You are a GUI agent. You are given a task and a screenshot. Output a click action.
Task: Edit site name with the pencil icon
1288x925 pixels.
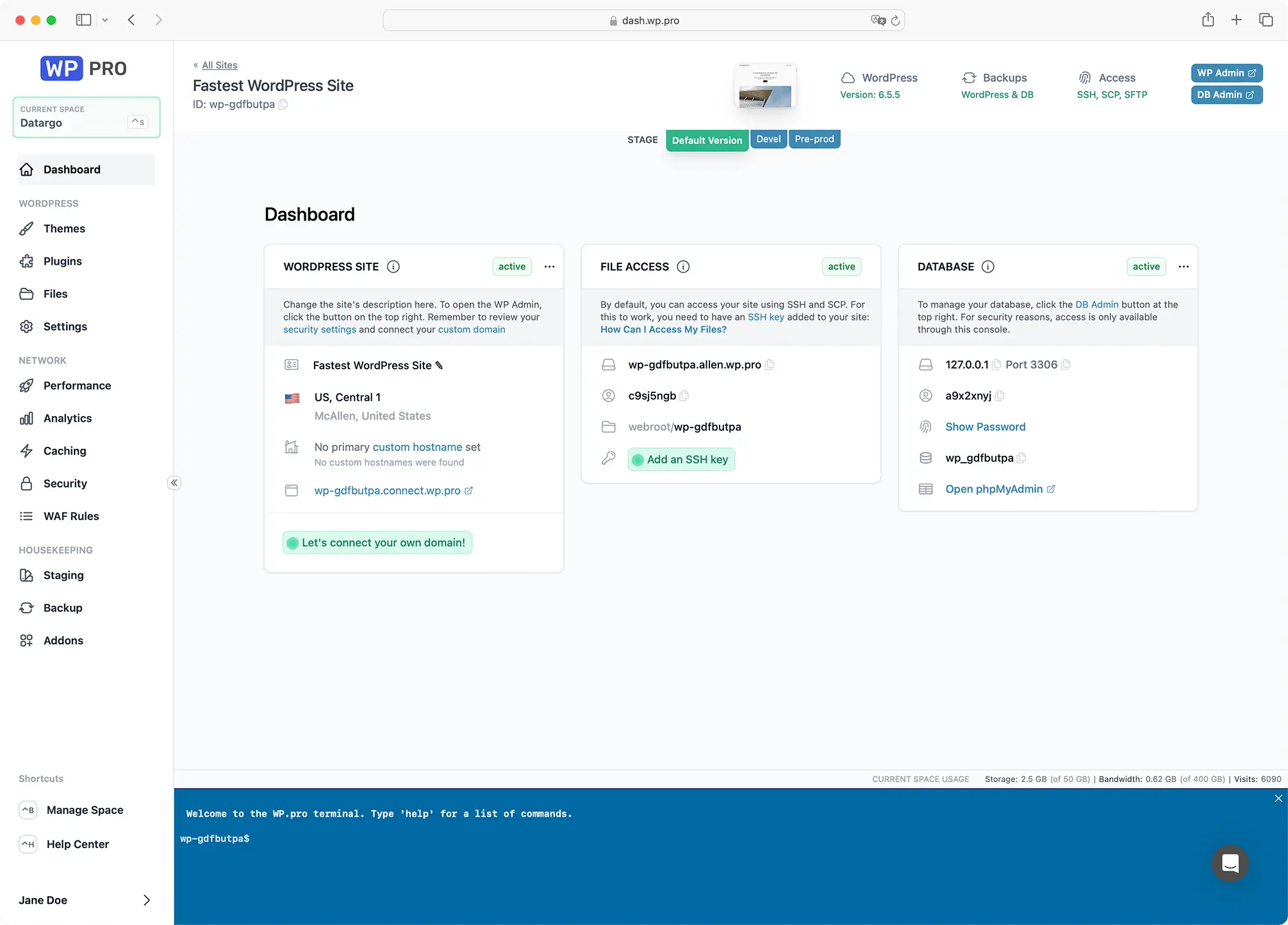point(439,365)
